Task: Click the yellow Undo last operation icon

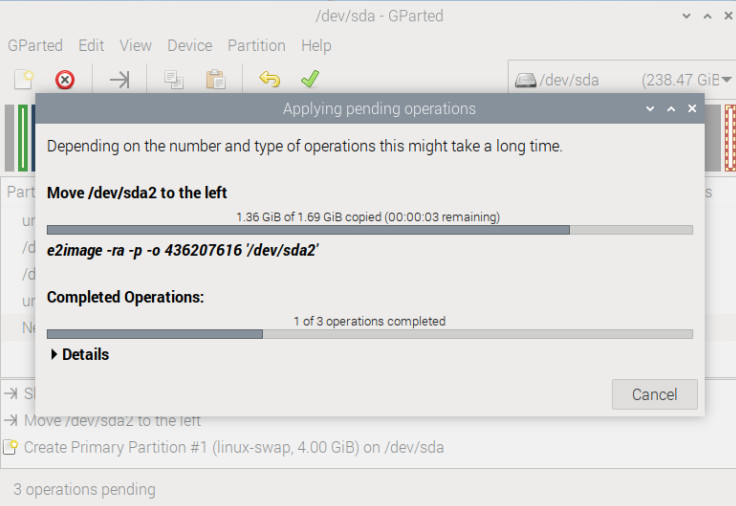Action: coord(269,79)
